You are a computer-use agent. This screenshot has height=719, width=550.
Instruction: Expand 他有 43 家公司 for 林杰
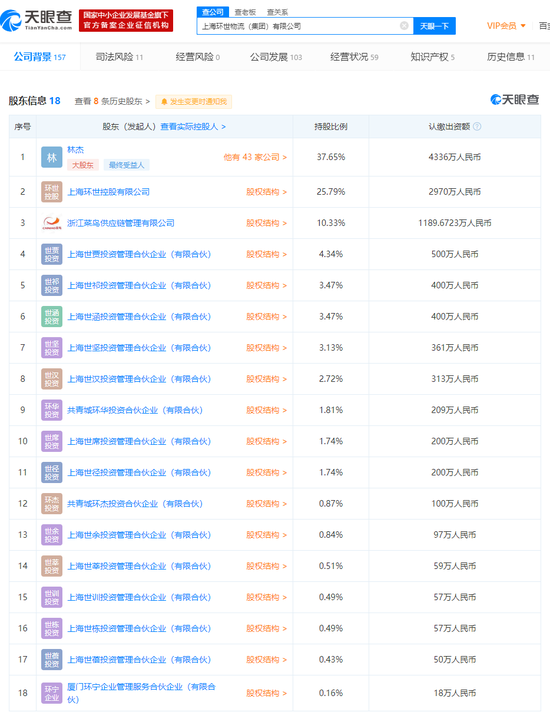coord(255,157)
